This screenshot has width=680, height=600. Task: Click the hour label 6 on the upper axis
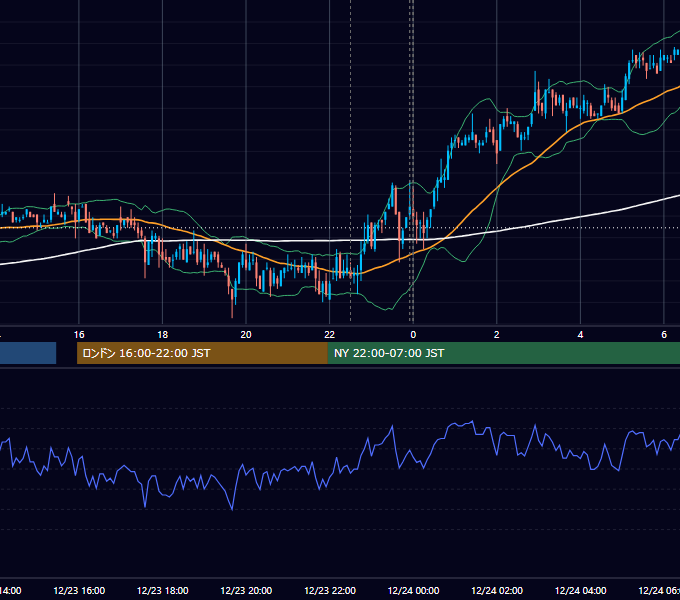tap(664, 335)
